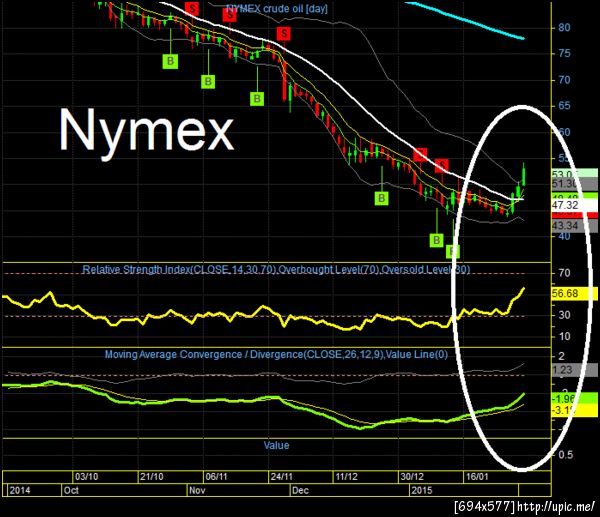The height and width of the screenshot is (517, 600).
Task: Click the NYMEX crude oil [day] chart title
Action: click(x=277, y=8)
